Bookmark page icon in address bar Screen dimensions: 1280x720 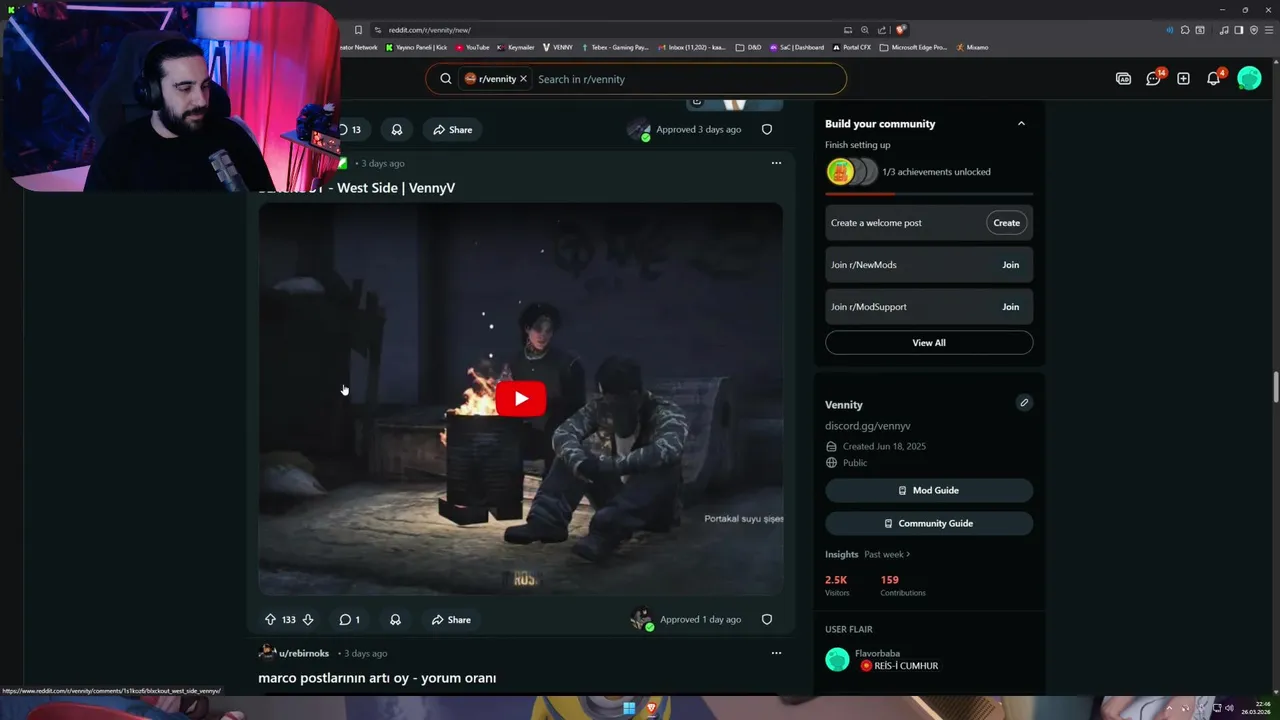pos(358,30)
